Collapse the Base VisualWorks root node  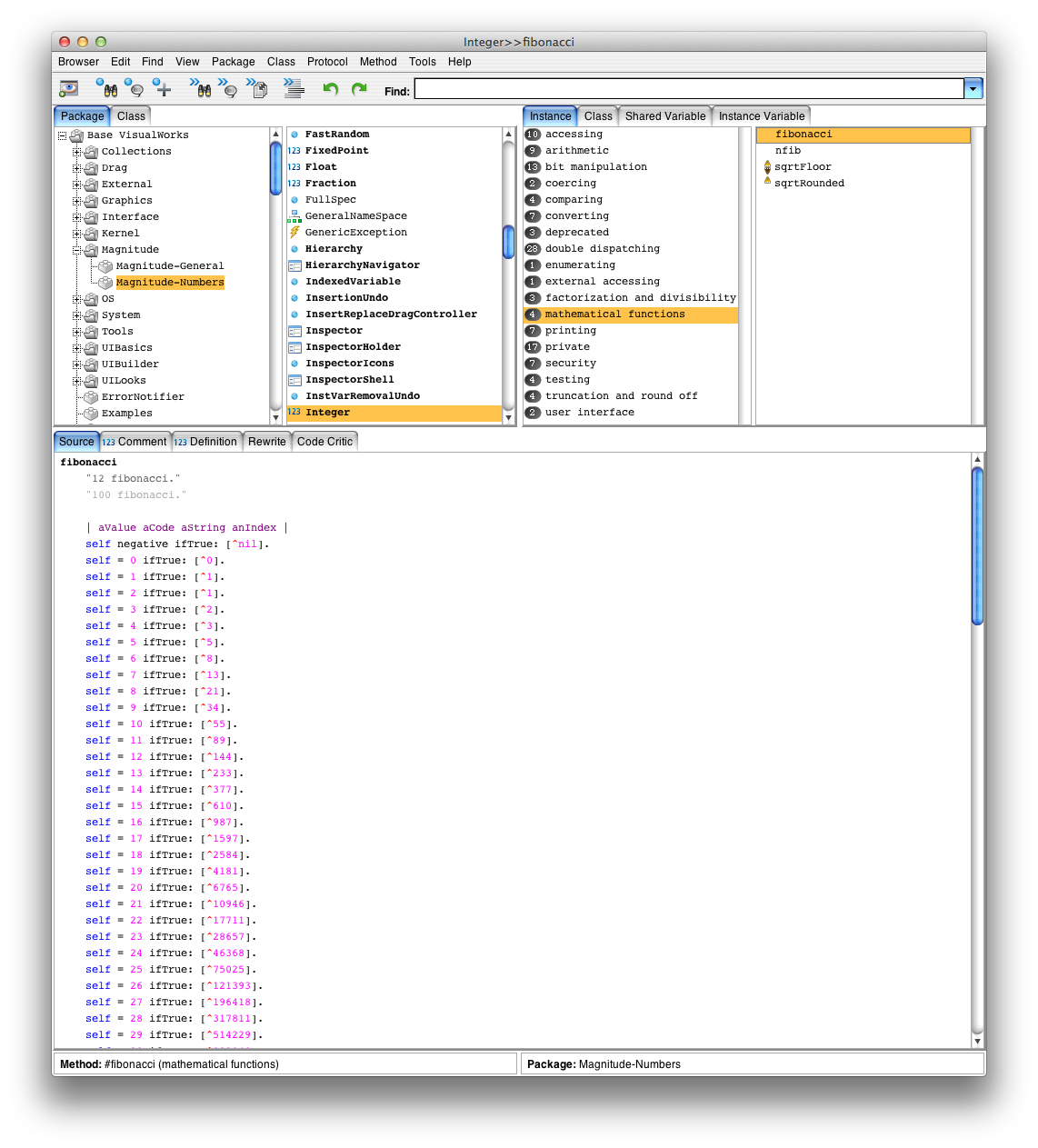63,135
